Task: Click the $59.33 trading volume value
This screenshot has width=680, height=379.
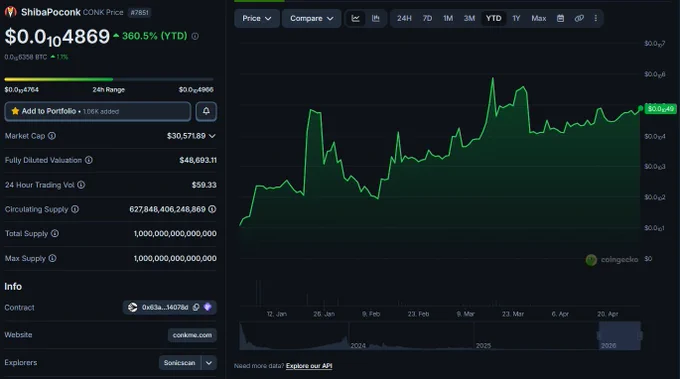Action: [x=204, y=185]
